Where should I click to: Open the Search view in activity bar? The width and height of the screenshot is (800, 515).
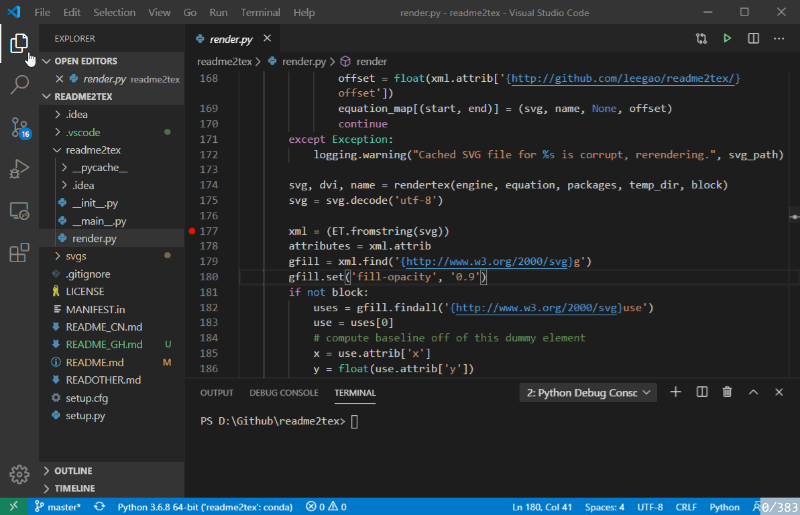[19, 84]
